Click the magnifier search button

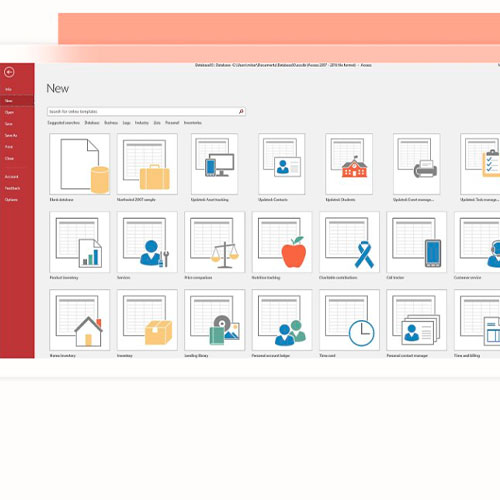(x=241, y=111)
